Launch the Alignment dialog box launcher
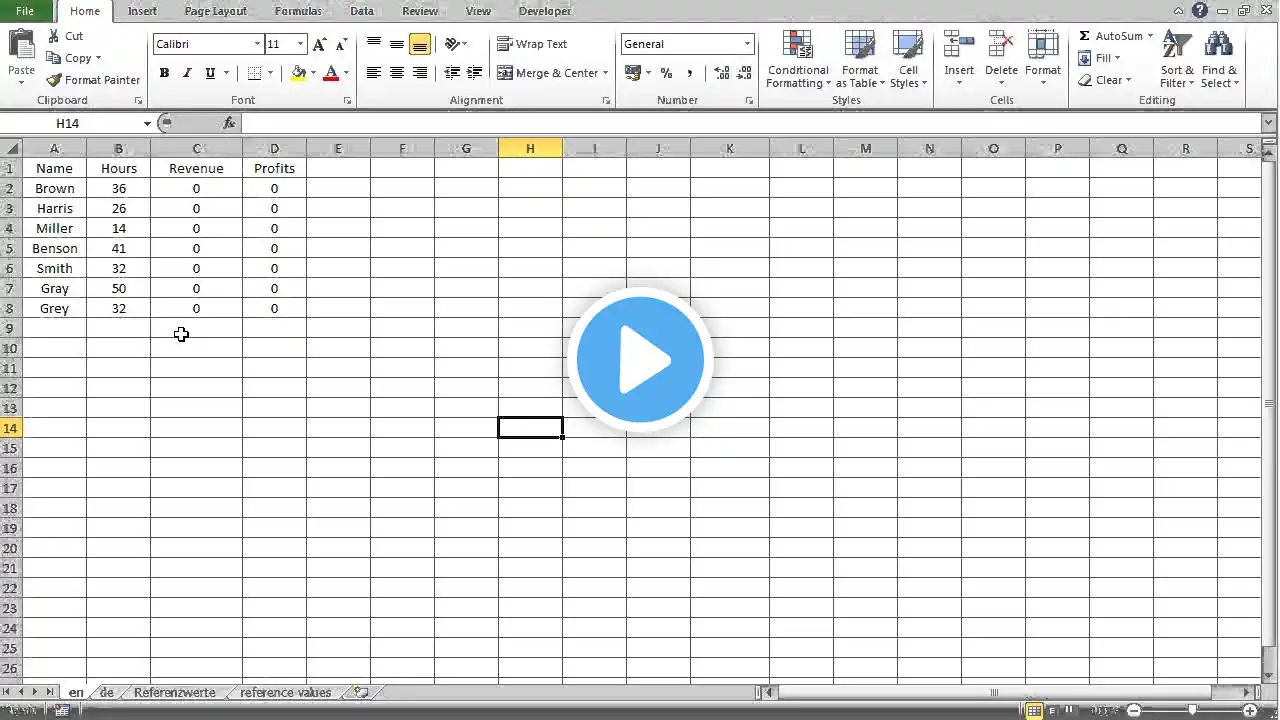 point(607,101)
